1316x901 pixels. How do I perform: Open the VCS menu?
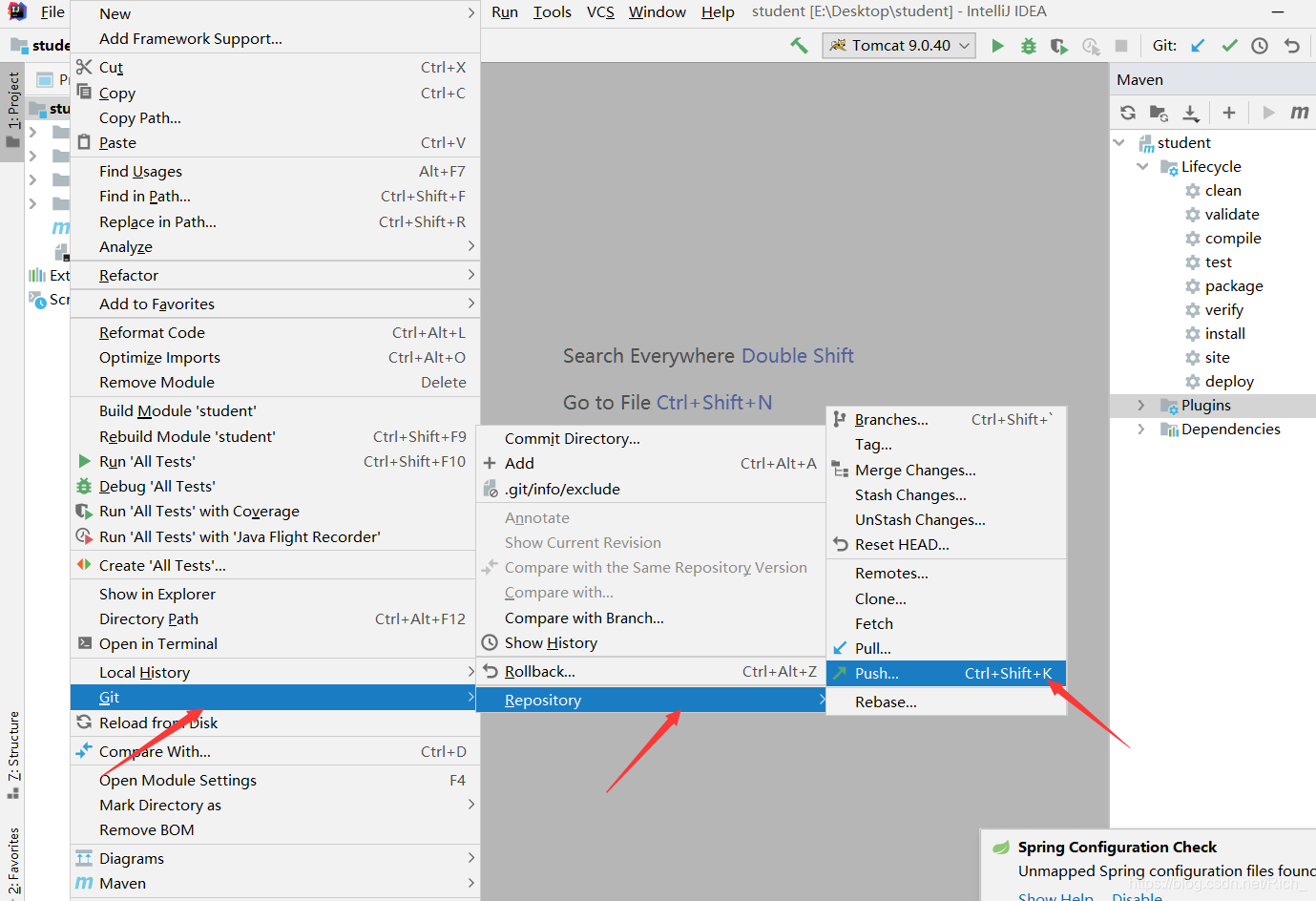point(600,12)
